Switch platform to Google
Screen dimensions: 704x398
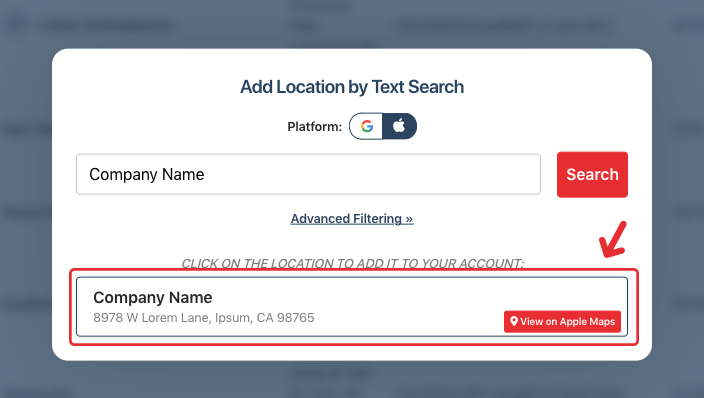(366, 126)
